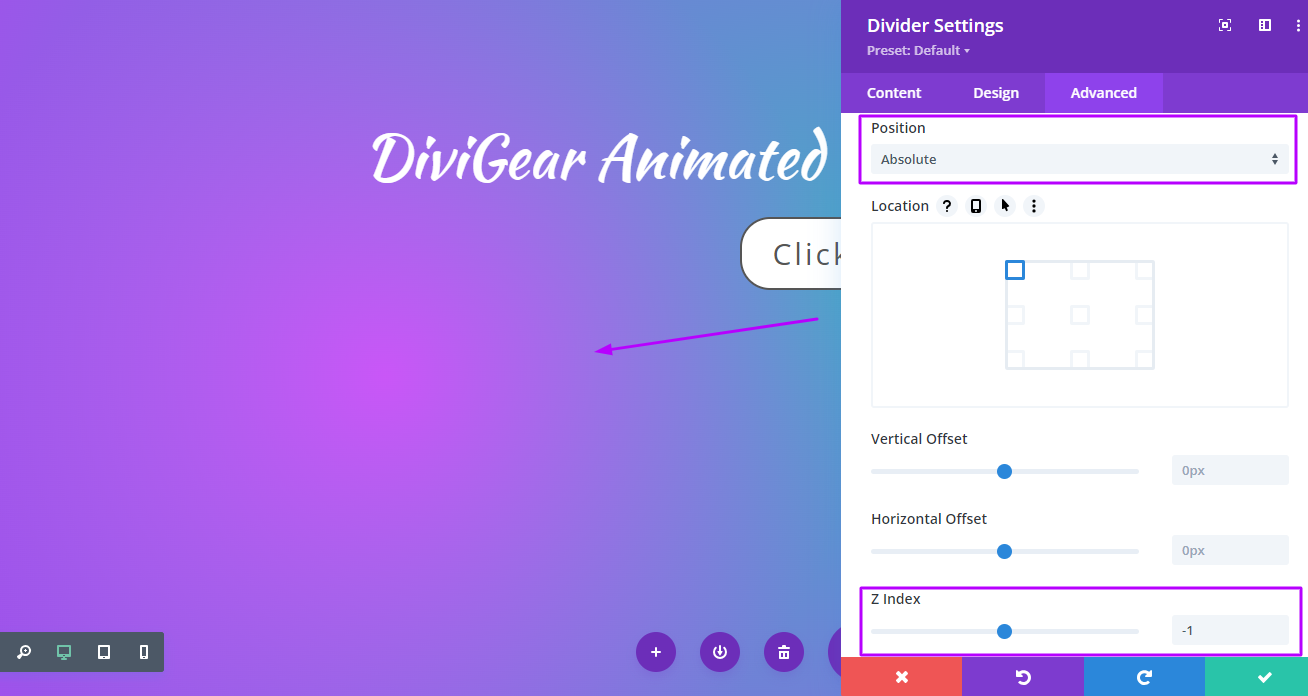The height and width of the screenshot is (696, 1308).
Task: Open the Position dropdown showing Absolute
Action: coord(1080,159)
